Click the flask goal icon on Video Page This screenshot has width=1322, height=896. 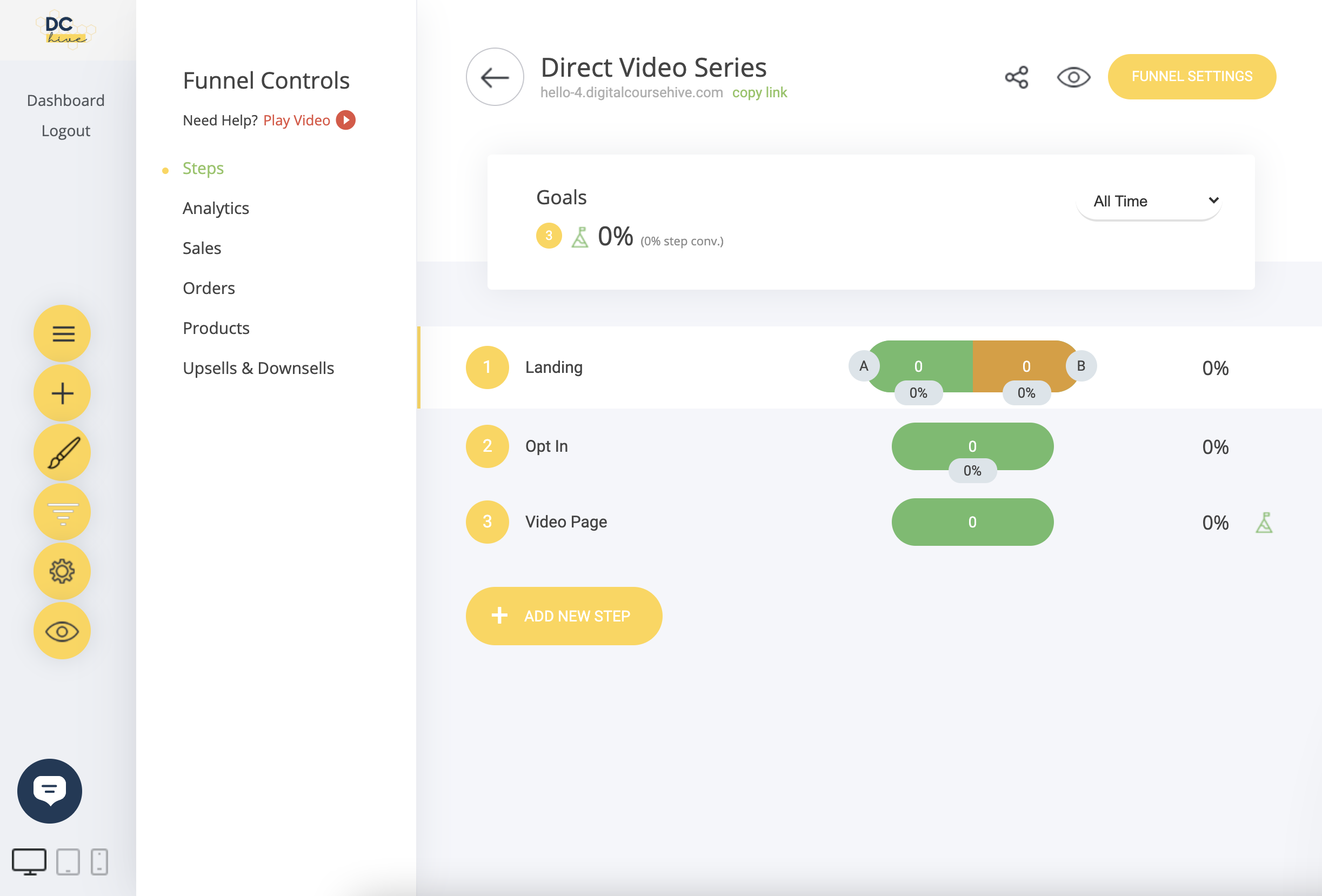click(1264, 522)
